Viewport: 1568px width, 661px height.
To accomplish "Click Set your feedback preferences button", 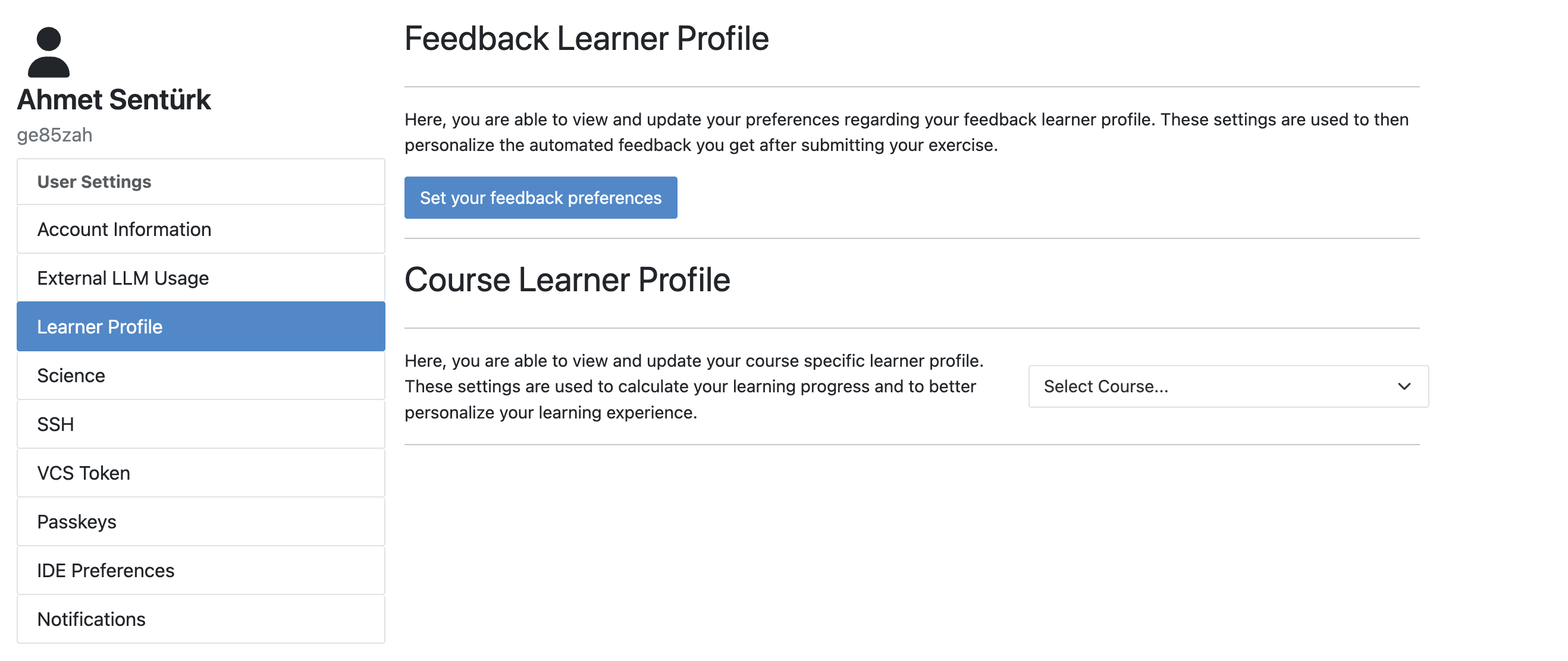I will click(541, 197).
